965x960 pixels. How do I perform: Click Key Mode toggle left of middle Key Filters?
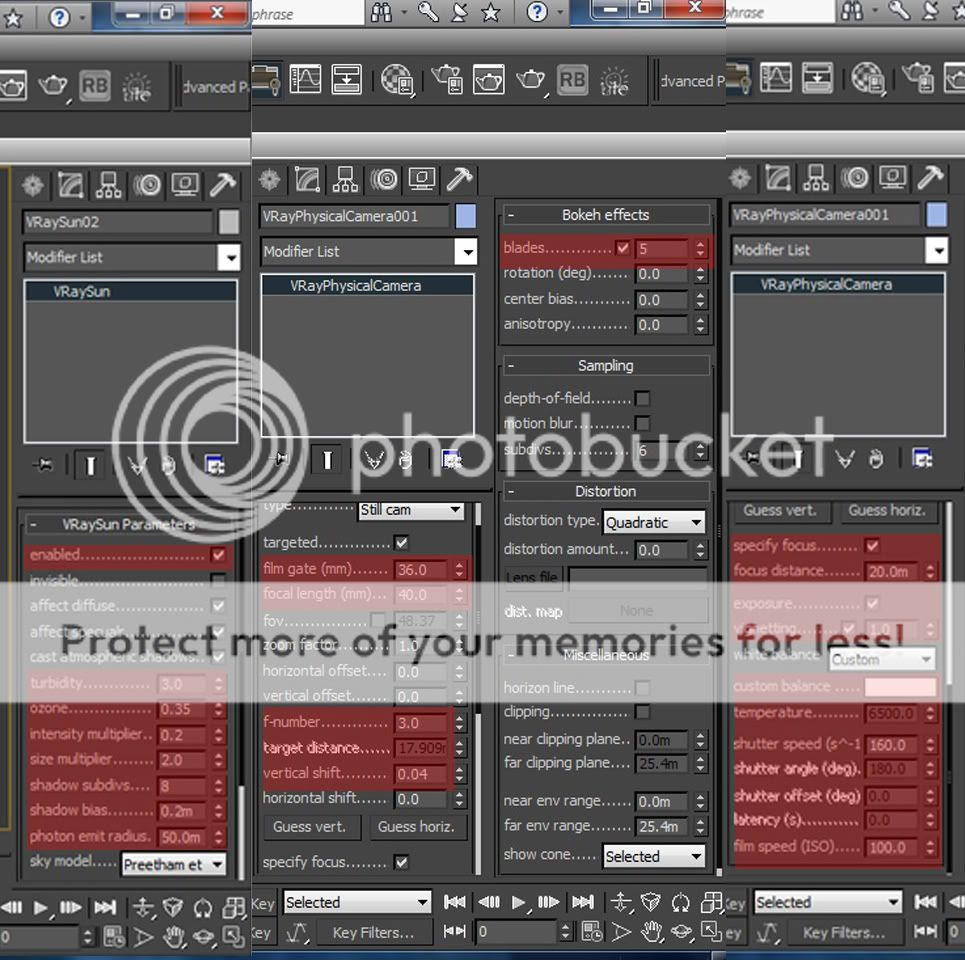455,932
